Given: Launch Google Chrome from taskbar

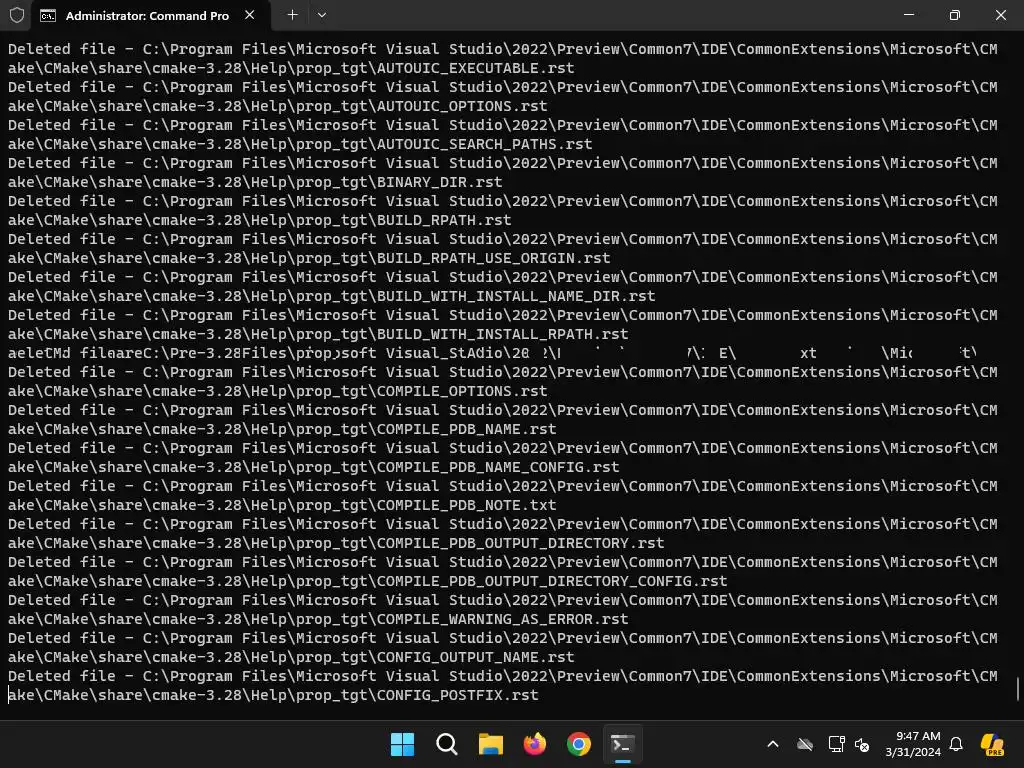Looking at the screenshot, I should click(x=579, y=744).
